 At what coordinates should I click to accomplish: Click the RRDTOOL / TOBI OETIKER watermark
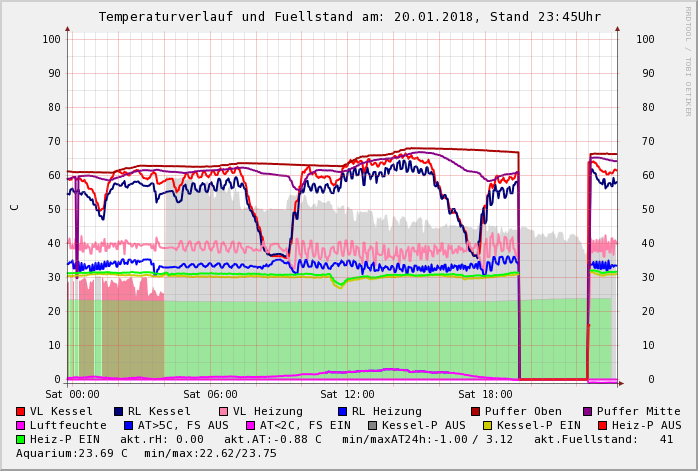pos(688,60)
